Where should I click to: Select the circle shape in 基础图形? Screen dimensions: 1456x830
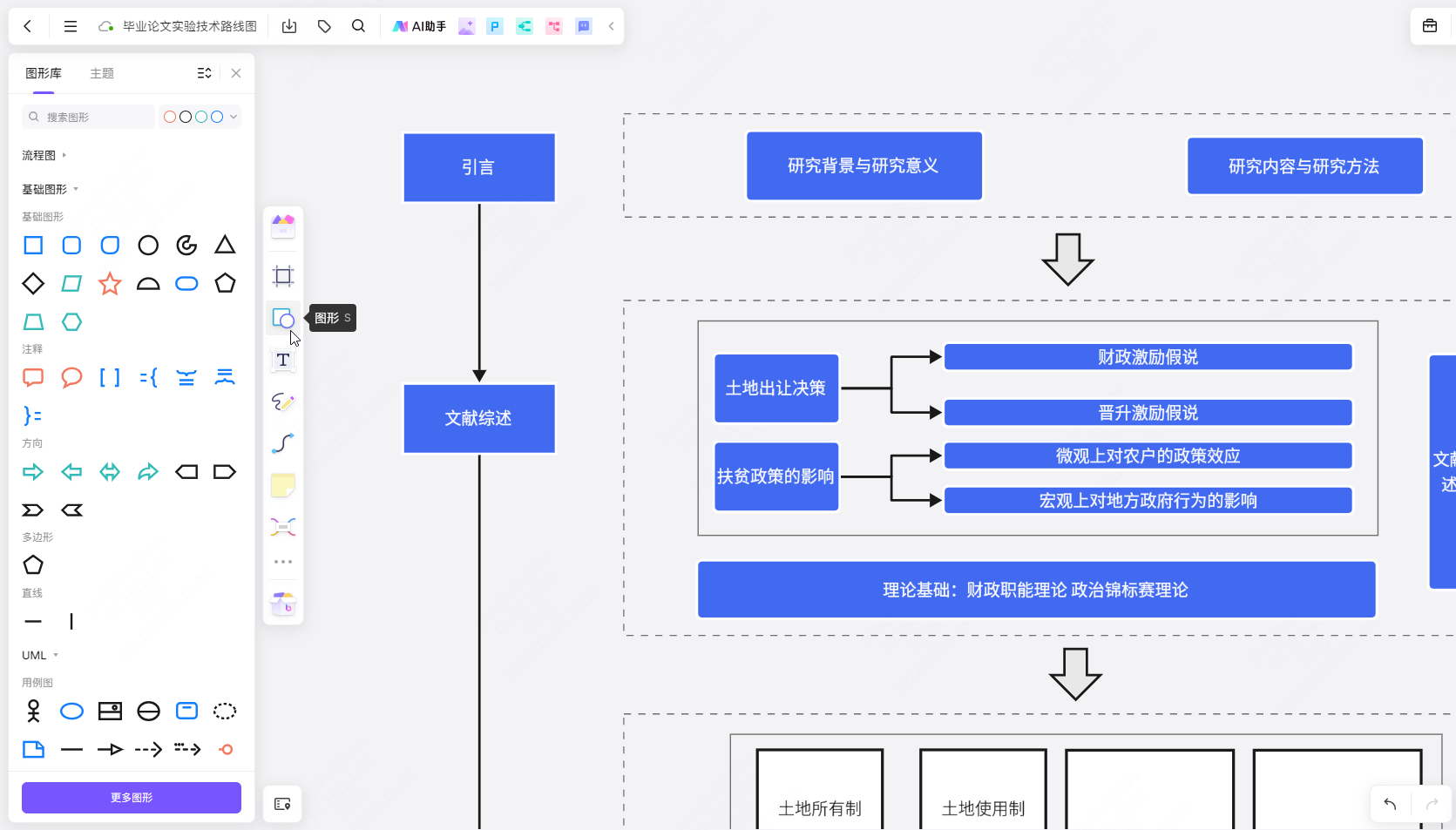(x=148, y=246)
